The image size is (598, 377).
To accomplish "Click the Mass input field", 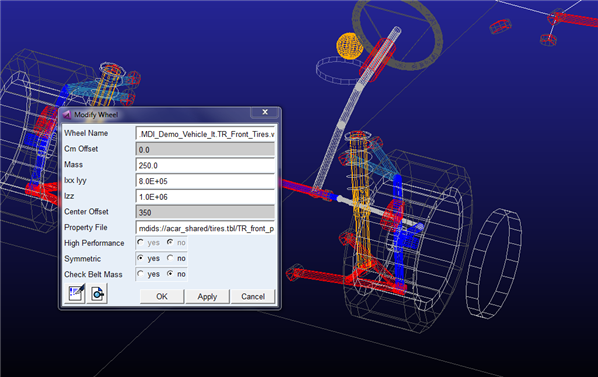I will point(205,165).
